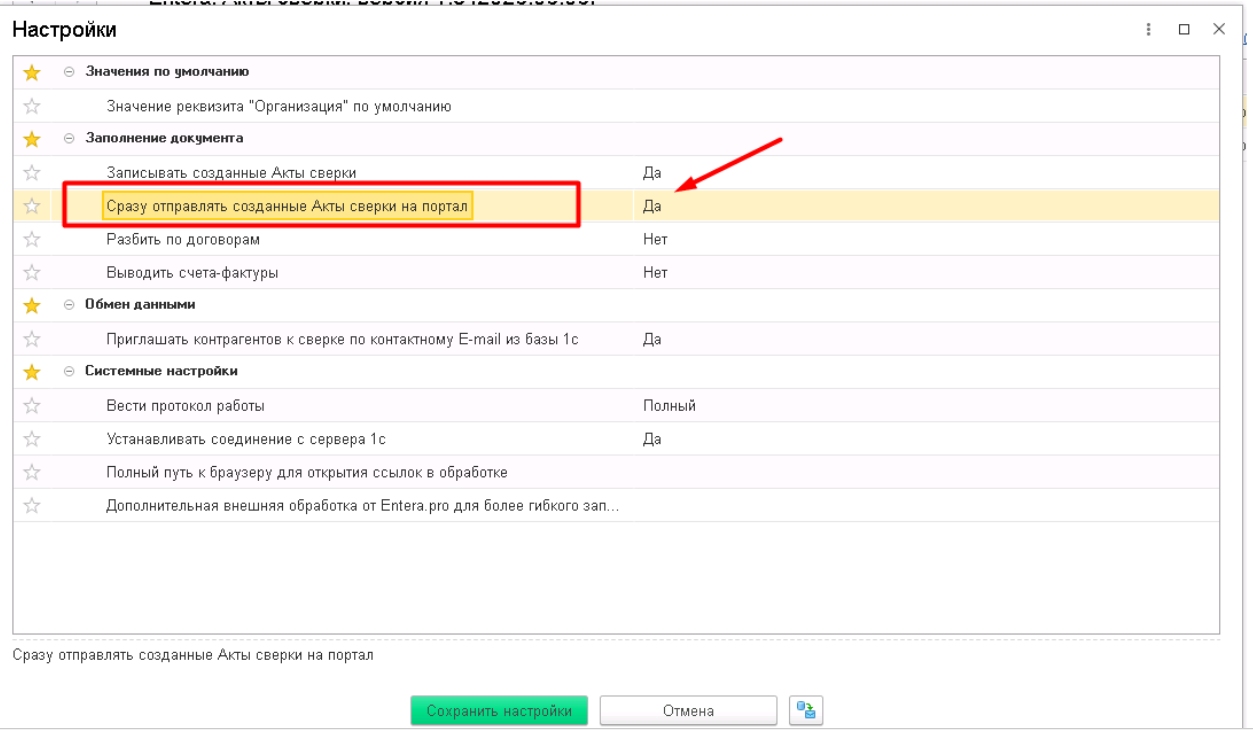Collapse the Заполнение документа group

69,139
